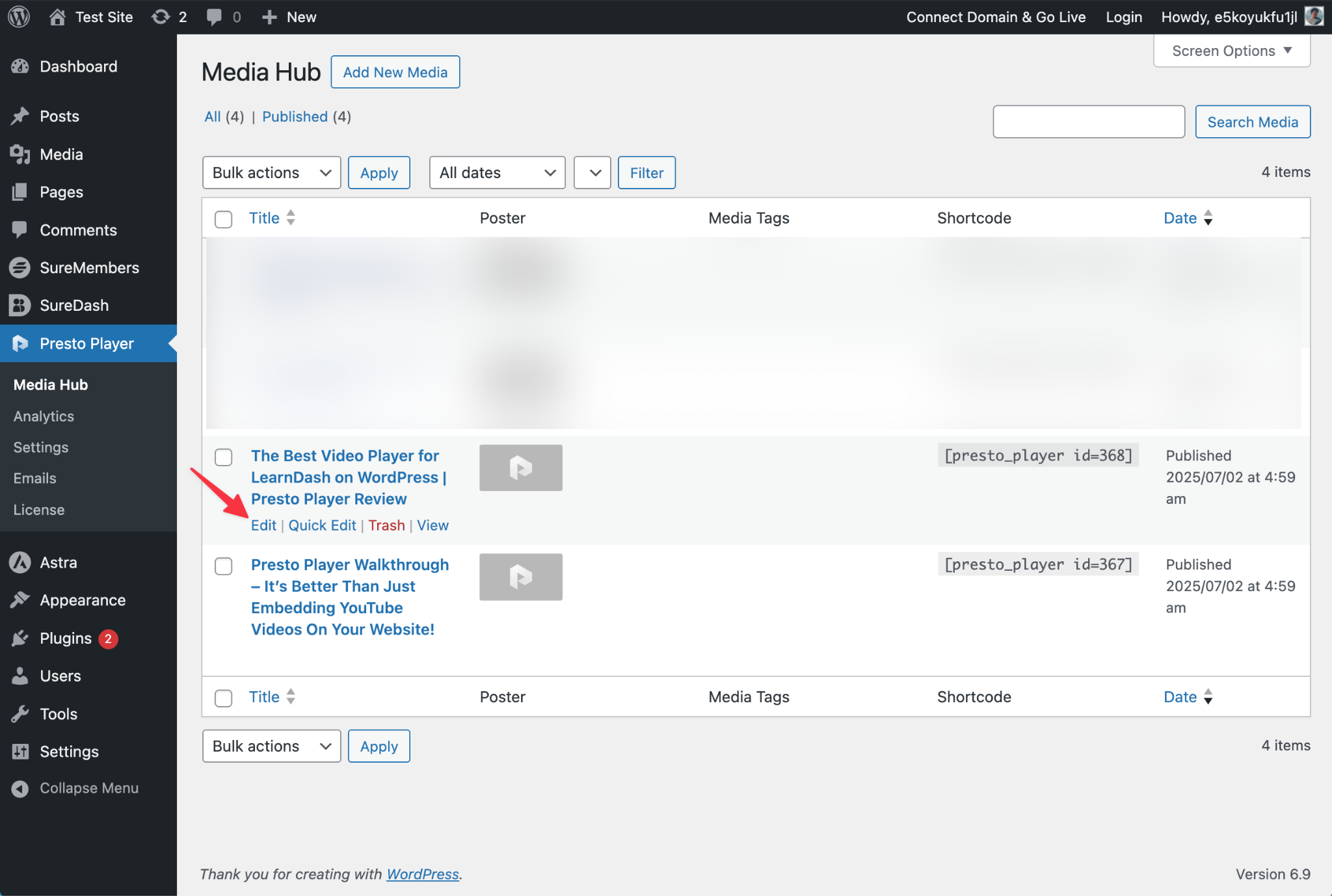Open the Bulk actions dropdown
This screenshot has height=896, width=1332.
tap(271, 172)
